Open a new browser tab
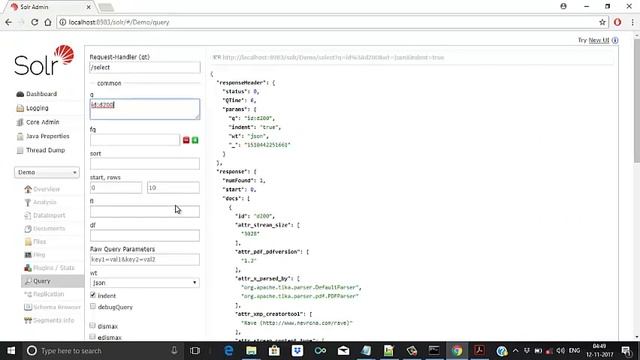The width and height of the screenshot is (640, 360). 106,7
